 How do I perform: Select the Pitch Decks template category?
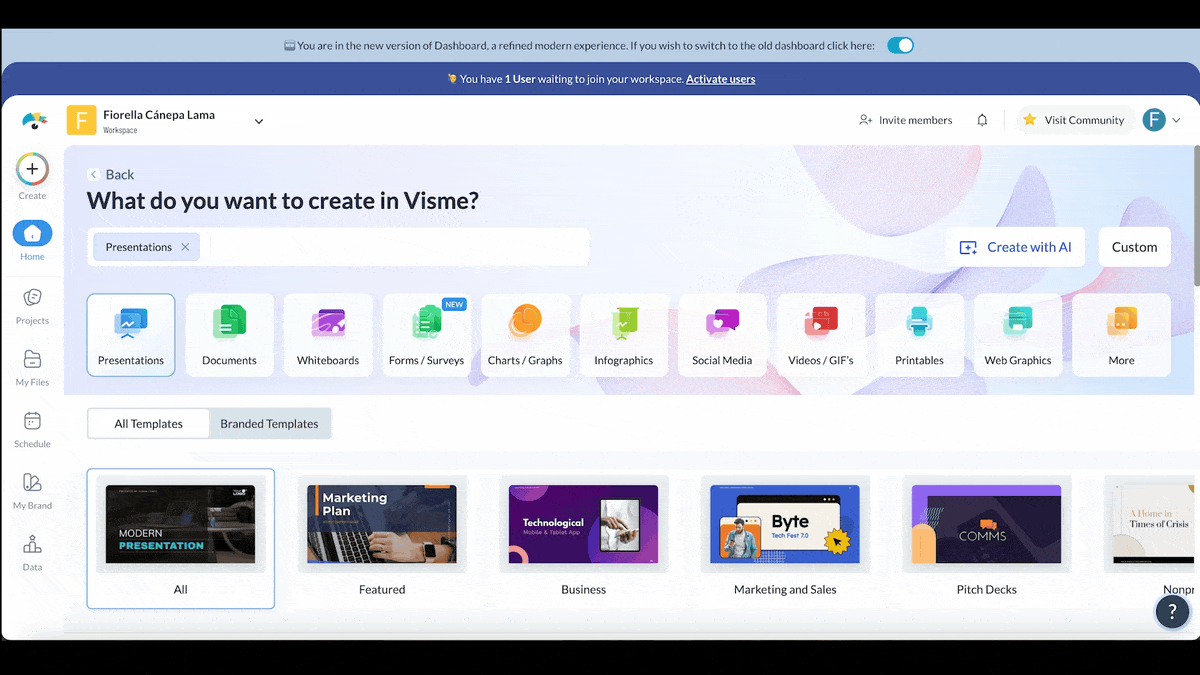tap(986, 538)
